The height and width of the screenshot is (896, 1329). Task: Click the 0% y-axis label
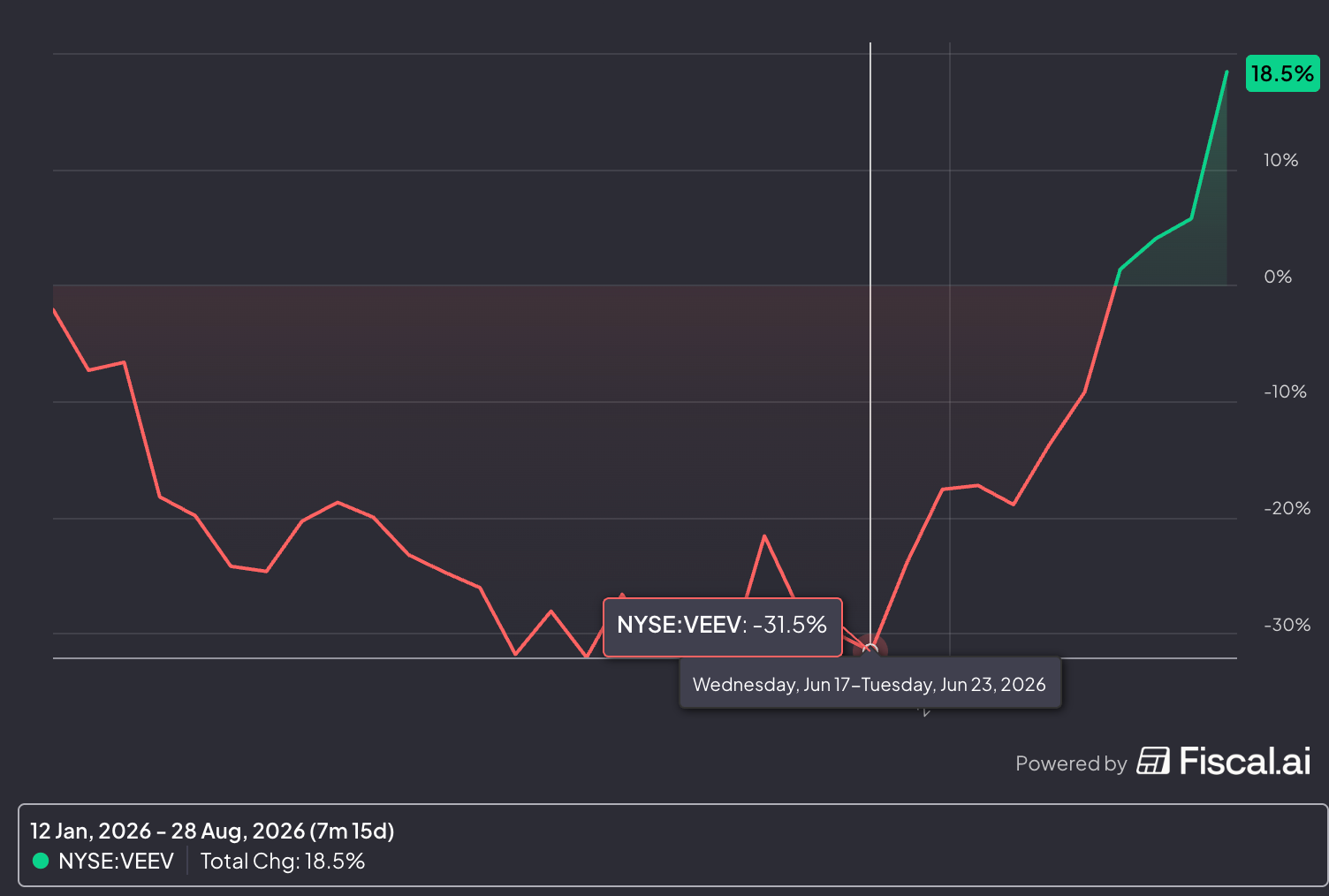[1278, 277]
